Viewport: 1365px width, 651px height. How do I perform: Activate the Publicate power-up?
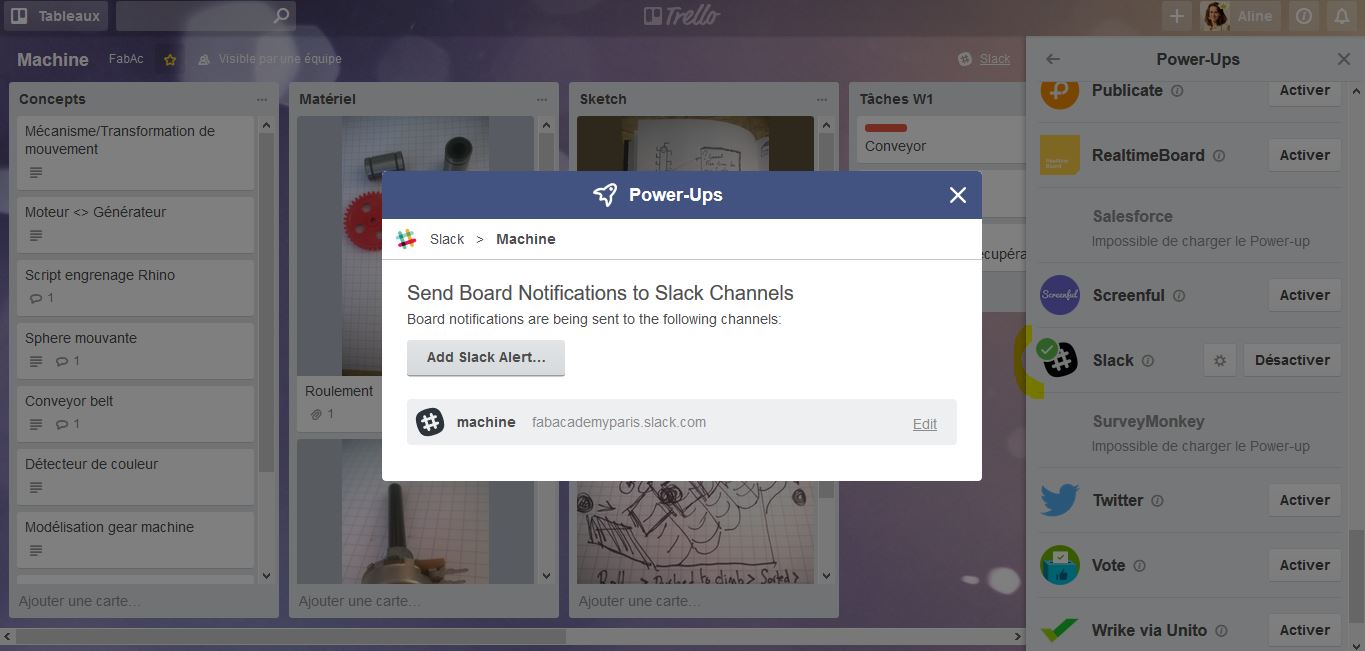(1305, 90)
